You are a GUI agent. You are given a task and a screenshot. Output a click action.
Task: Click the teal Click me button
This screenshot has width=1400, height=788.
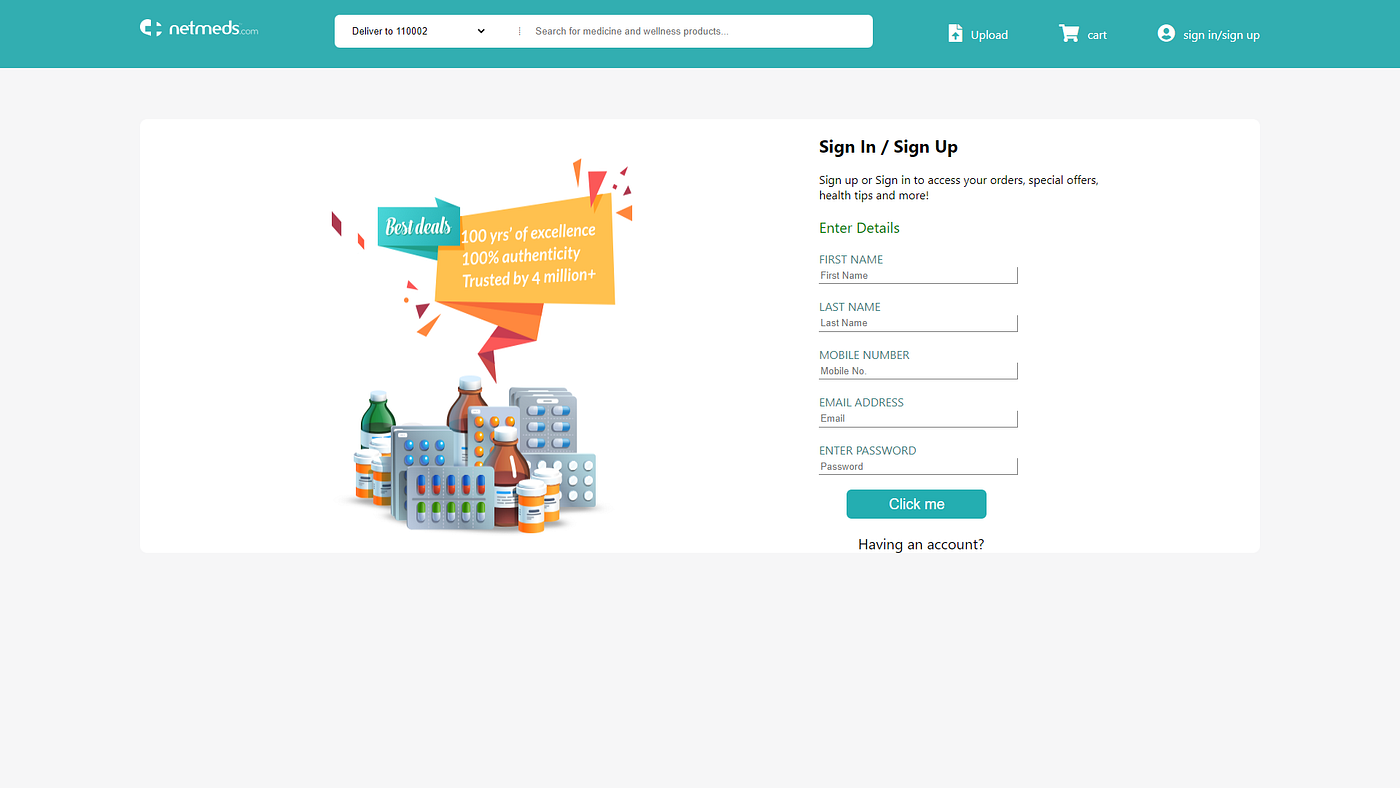point(916,504)
